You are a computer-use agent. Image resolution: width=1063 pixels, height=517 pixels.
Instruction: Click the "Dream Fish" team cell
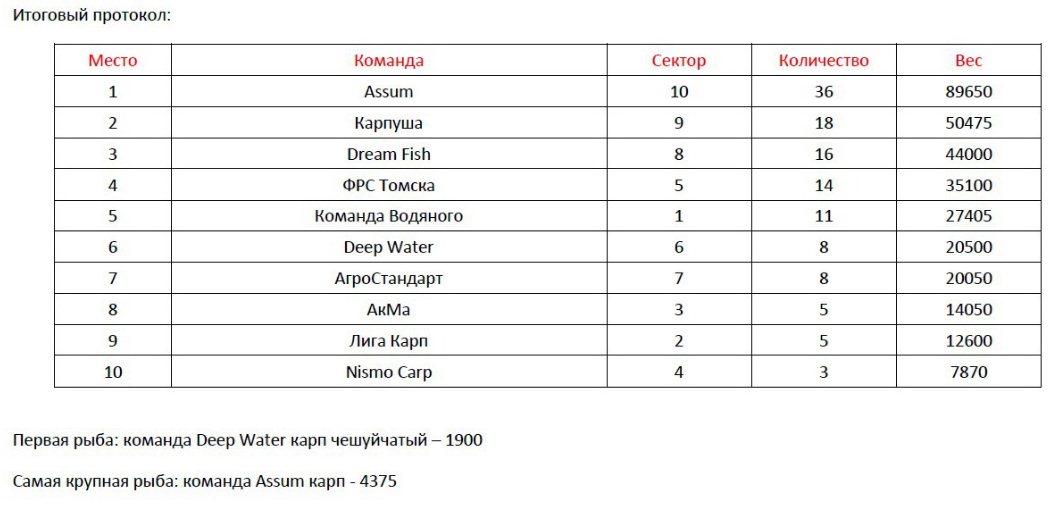[x=388, y=154]
